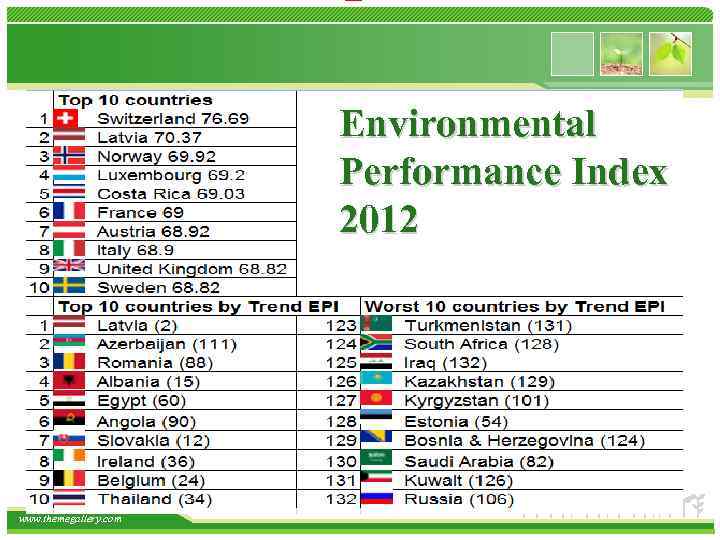This screenshot has height=540, width=720.
Task: Click the Kuwait flag icon
Action: (377, 477)
